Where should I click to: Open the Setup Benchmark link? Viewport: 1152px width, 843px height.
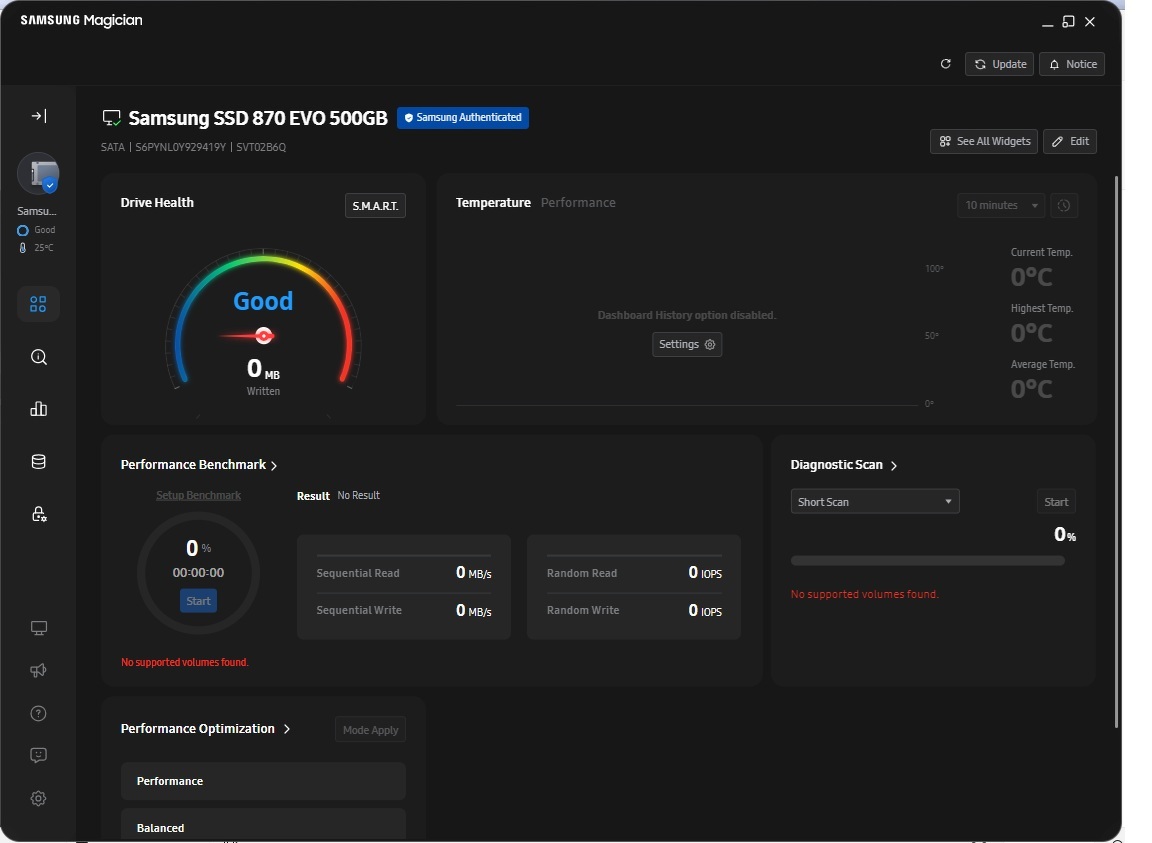[x=198, y=495]
